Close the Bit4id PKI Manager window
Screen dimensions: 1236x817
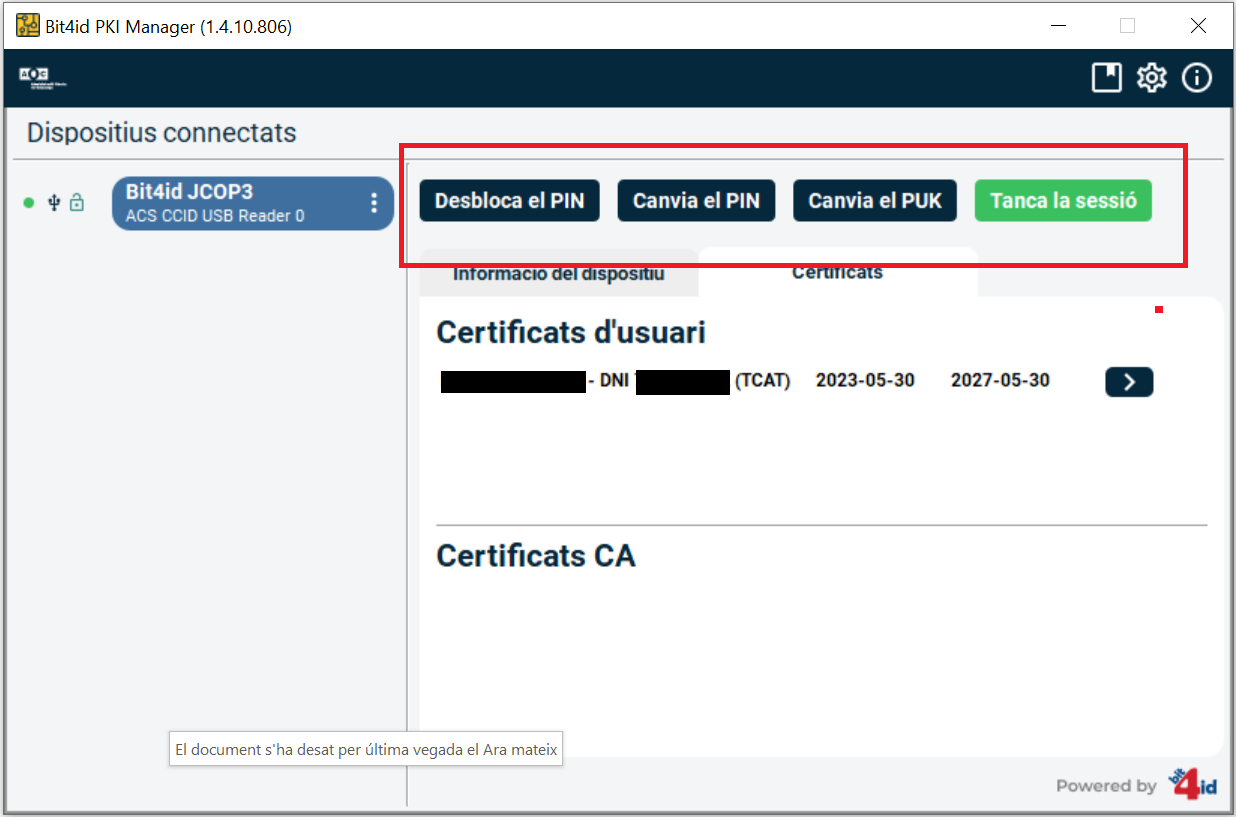(x=1198, y=26)
